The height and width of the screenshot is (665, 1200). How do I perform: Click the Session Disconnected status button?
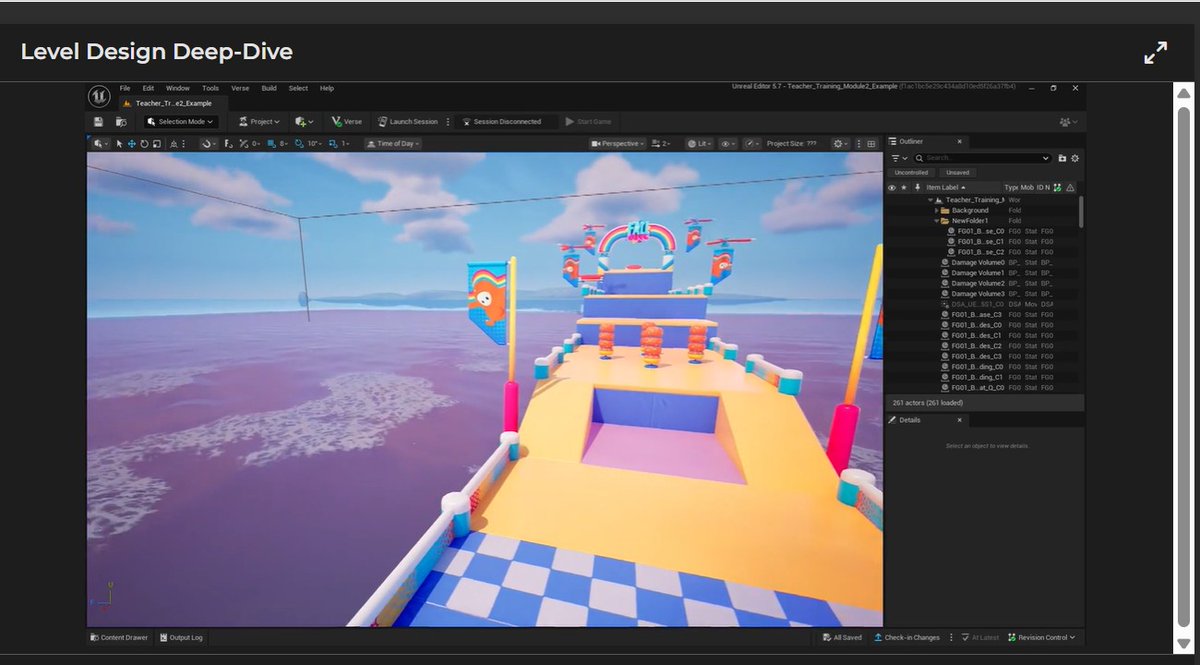pos(507,122)
